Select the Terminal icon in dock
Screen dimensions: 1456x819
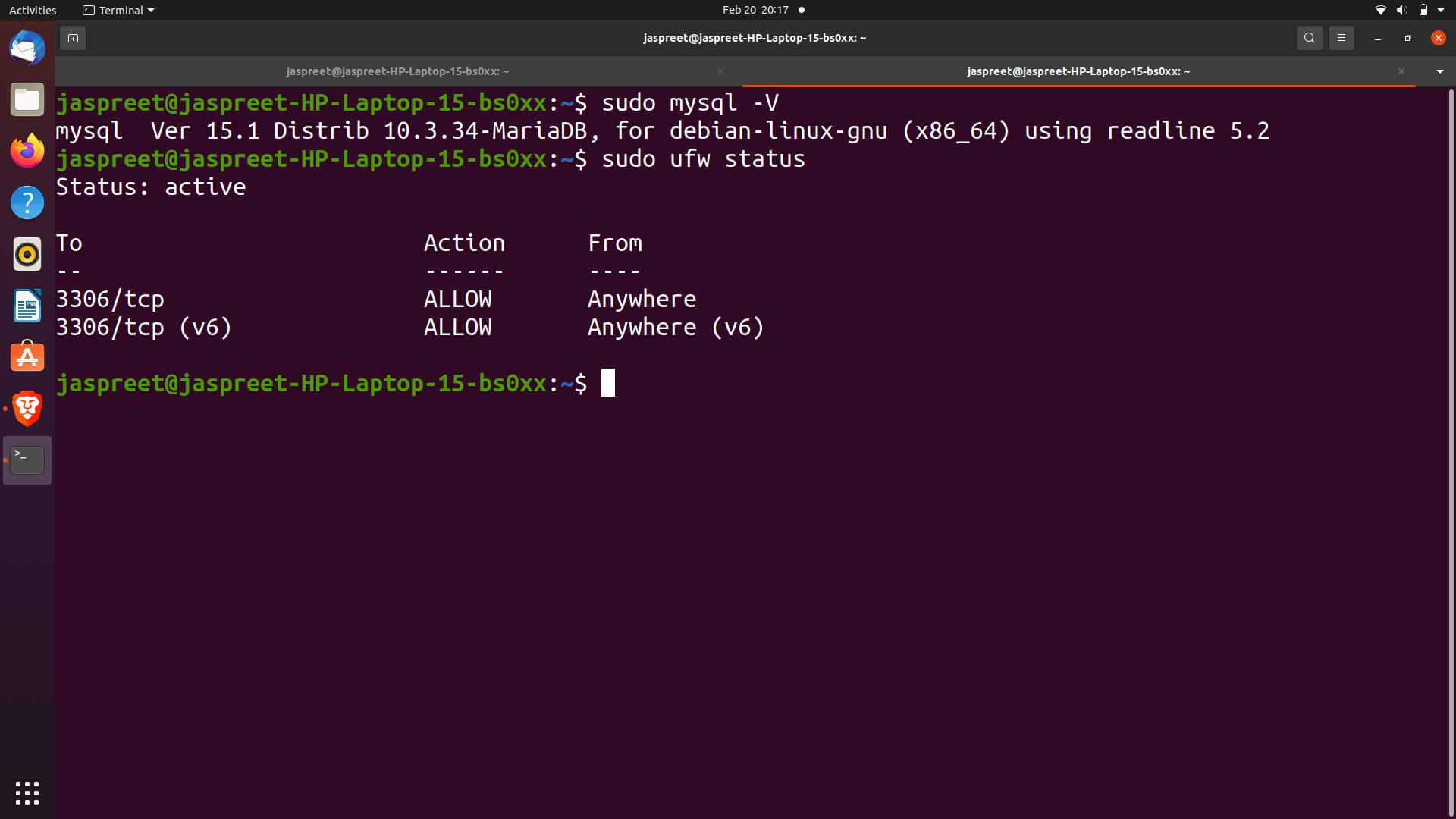coord(27,460)
